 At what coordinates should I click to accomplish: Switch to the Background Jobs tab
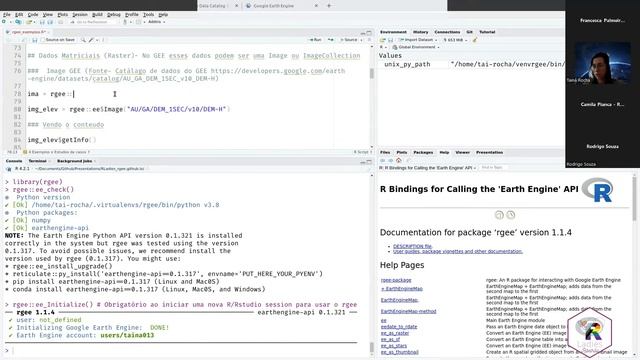tap(75, 161)
